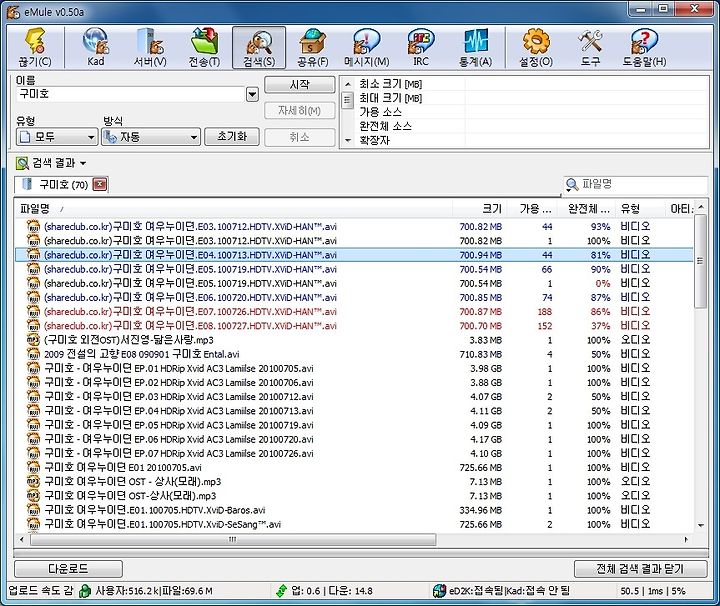This screenshot has width=720, height=606.
Task: Open the 유형 type dropdown (모두)
Action: tap(57, 137)
